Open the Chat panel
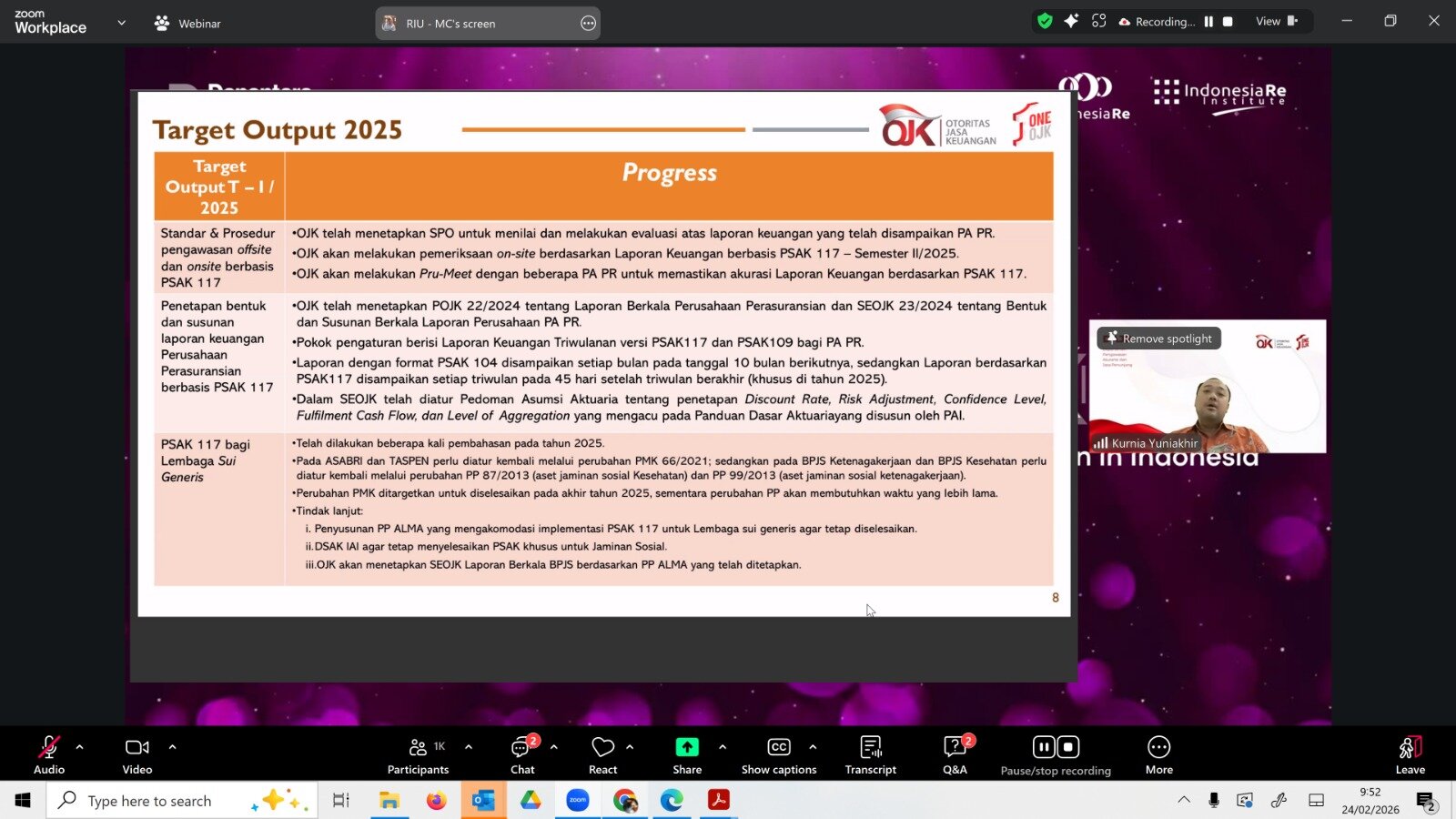Viewport: 1456px width, 819px height. [x=522, y=754]
